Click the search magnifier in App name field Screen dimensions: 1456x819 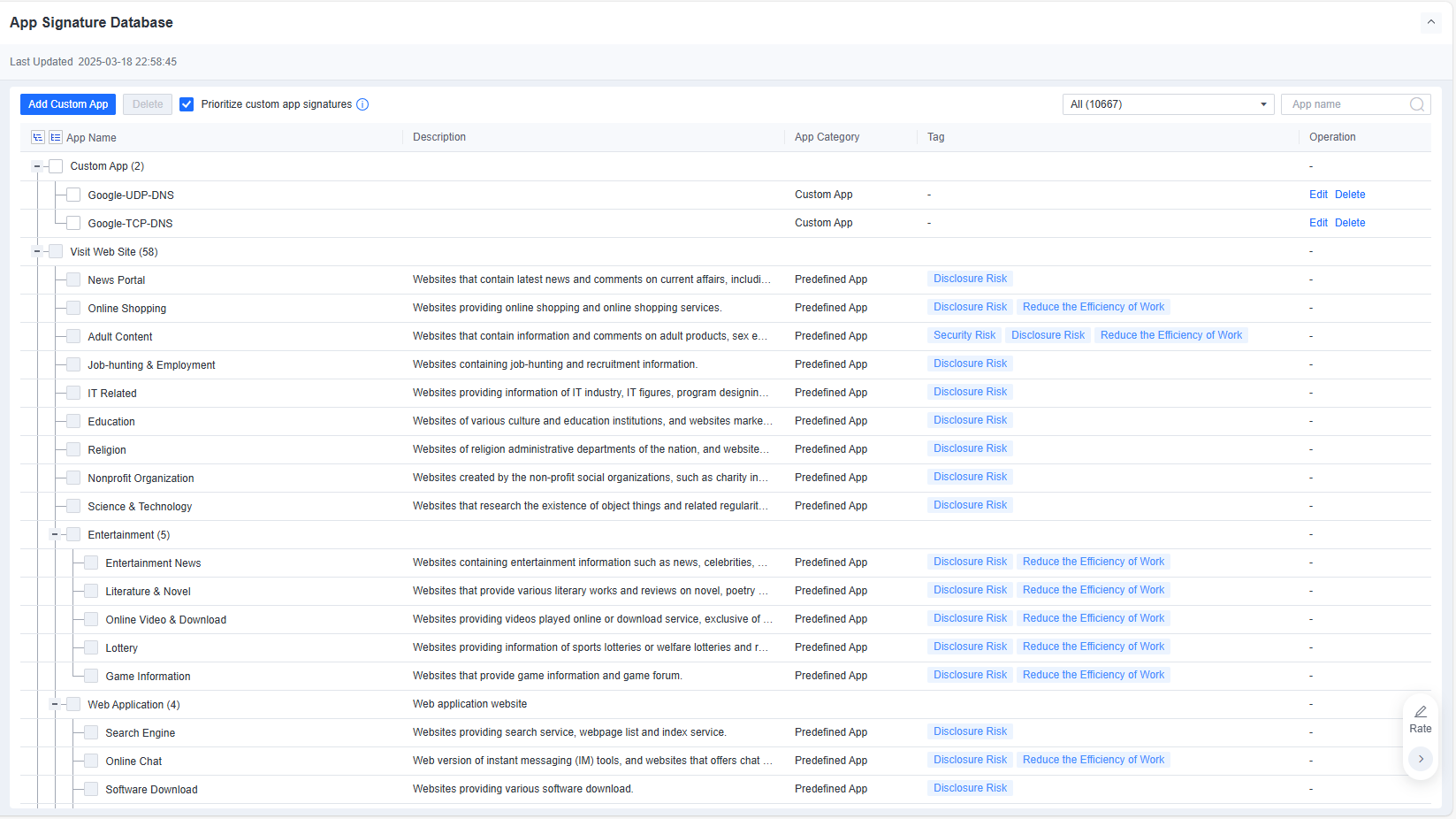point(1416,104)
